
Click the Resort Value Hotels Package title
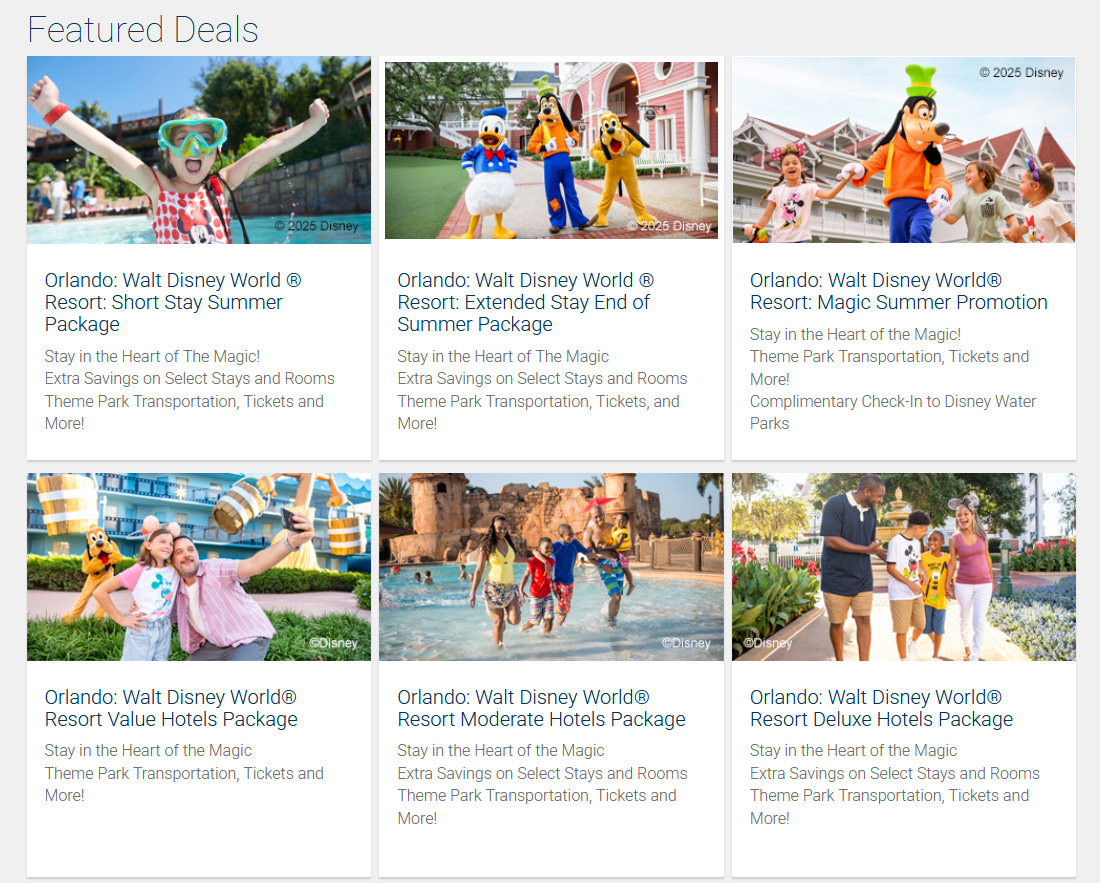point(171,708)
